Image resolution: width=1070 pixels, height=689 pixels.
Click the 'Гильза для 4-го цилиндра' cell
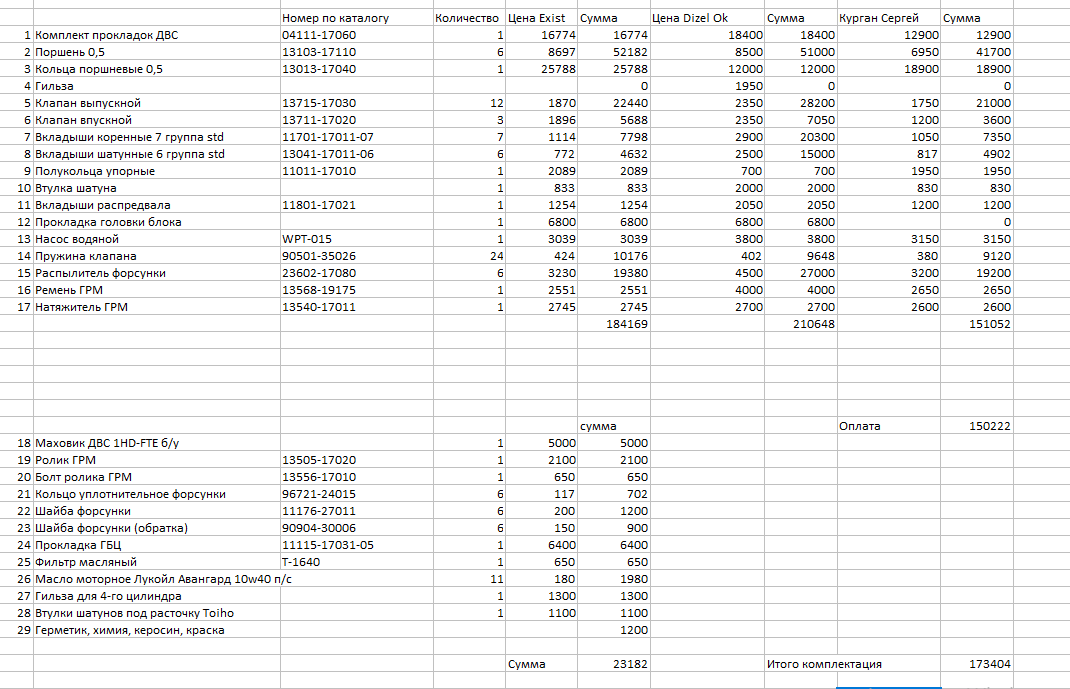click(157, 596)
